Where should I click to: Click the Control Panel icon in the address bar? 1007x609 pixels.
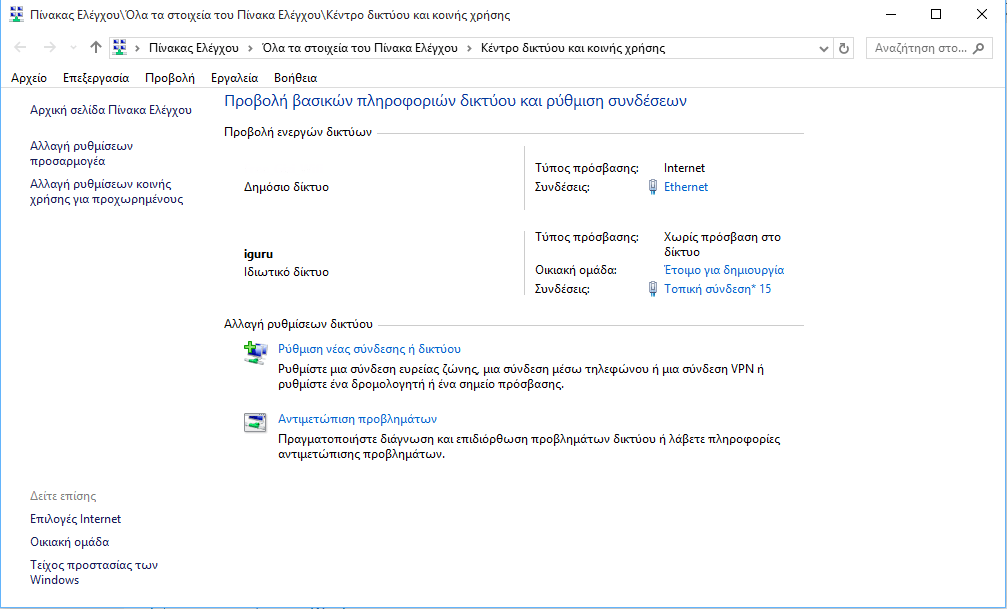click(121, 48)
